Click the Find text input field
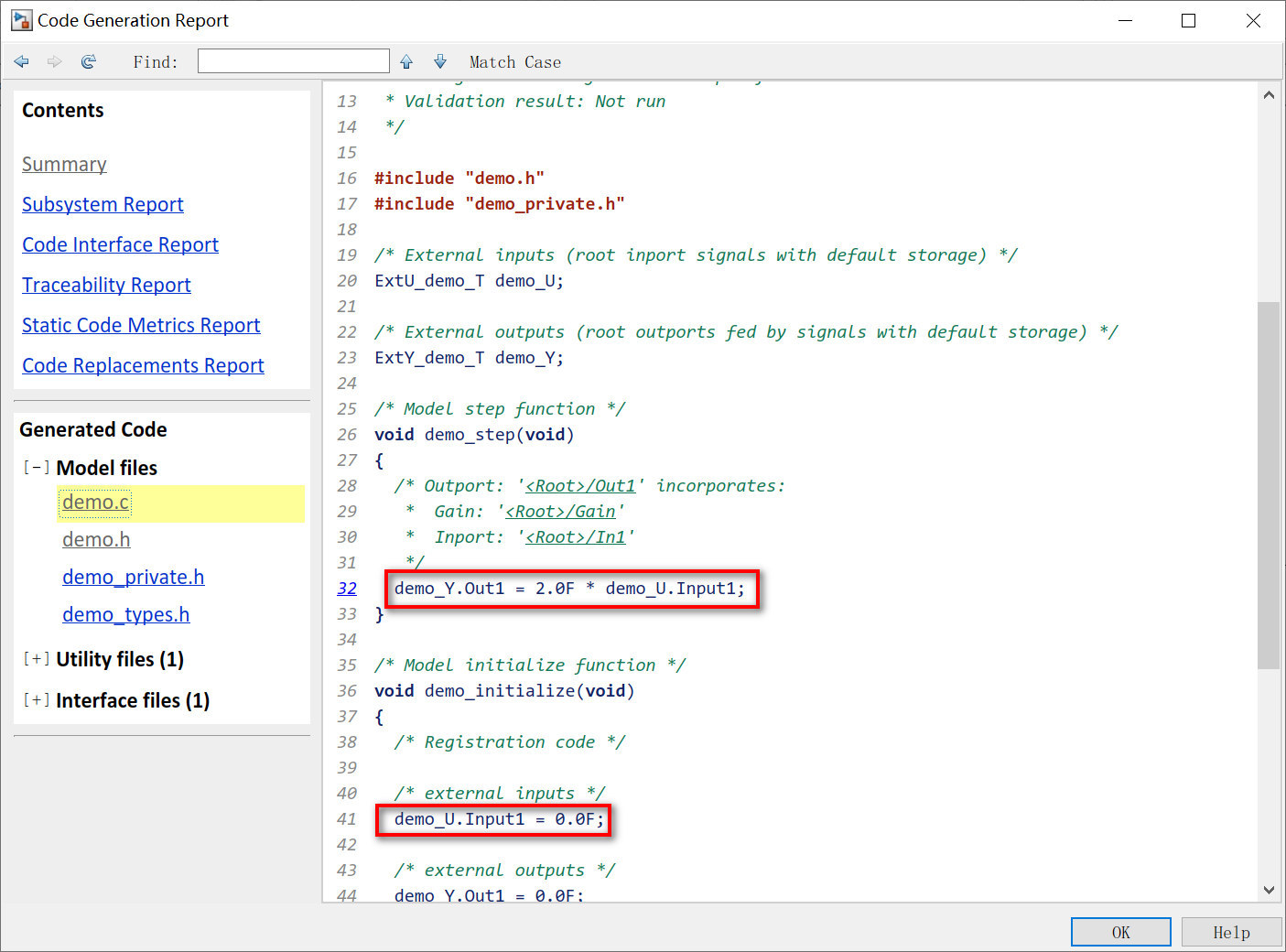 tap(294, 61)
